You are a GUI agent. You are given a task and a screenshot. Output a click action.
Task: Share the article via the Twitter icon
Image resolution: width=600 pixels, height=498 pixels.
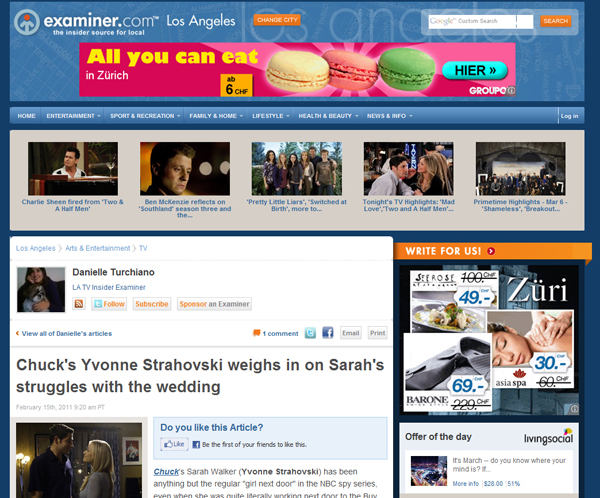tap(309, 333)
